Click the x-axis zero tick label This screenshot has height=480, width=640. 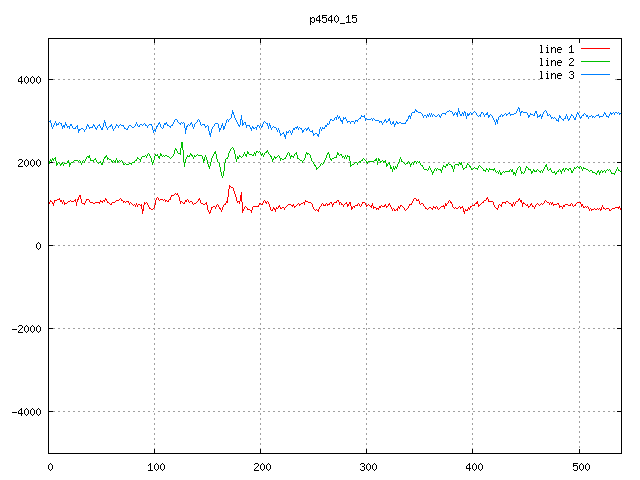pos(50,466)
